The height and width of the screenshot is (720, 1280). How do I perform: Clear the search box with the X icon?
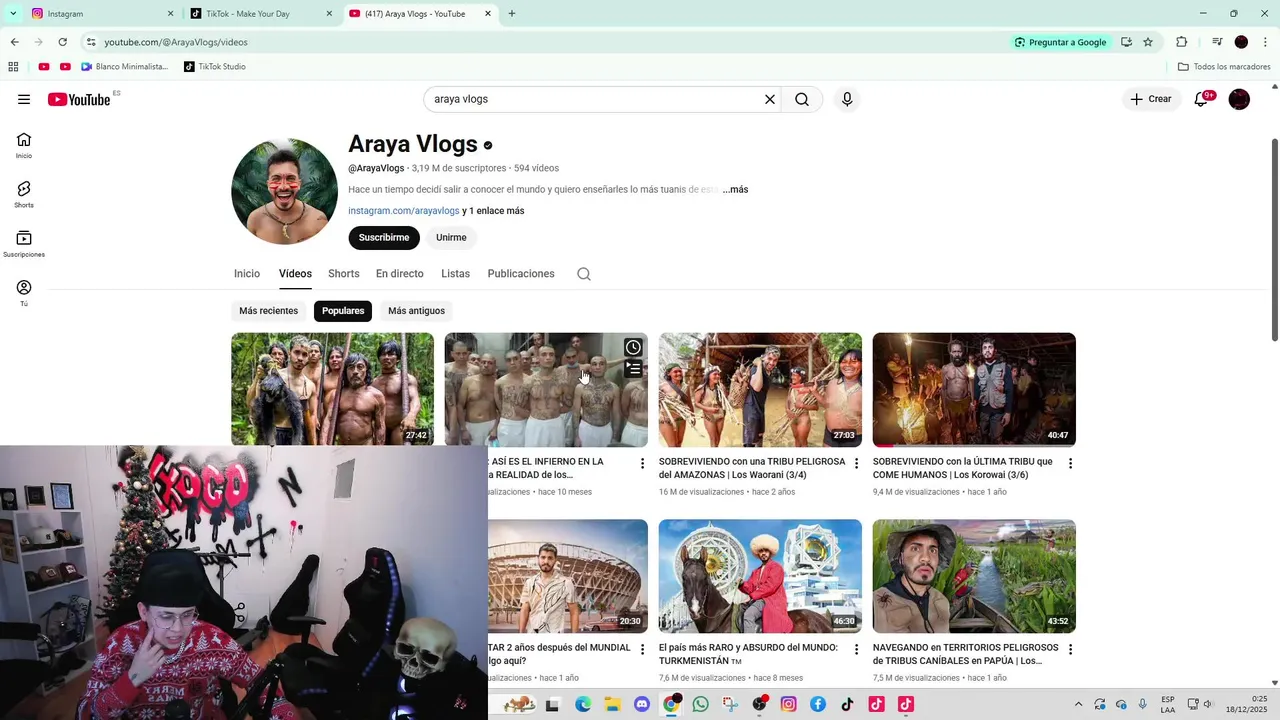(770, 99)
